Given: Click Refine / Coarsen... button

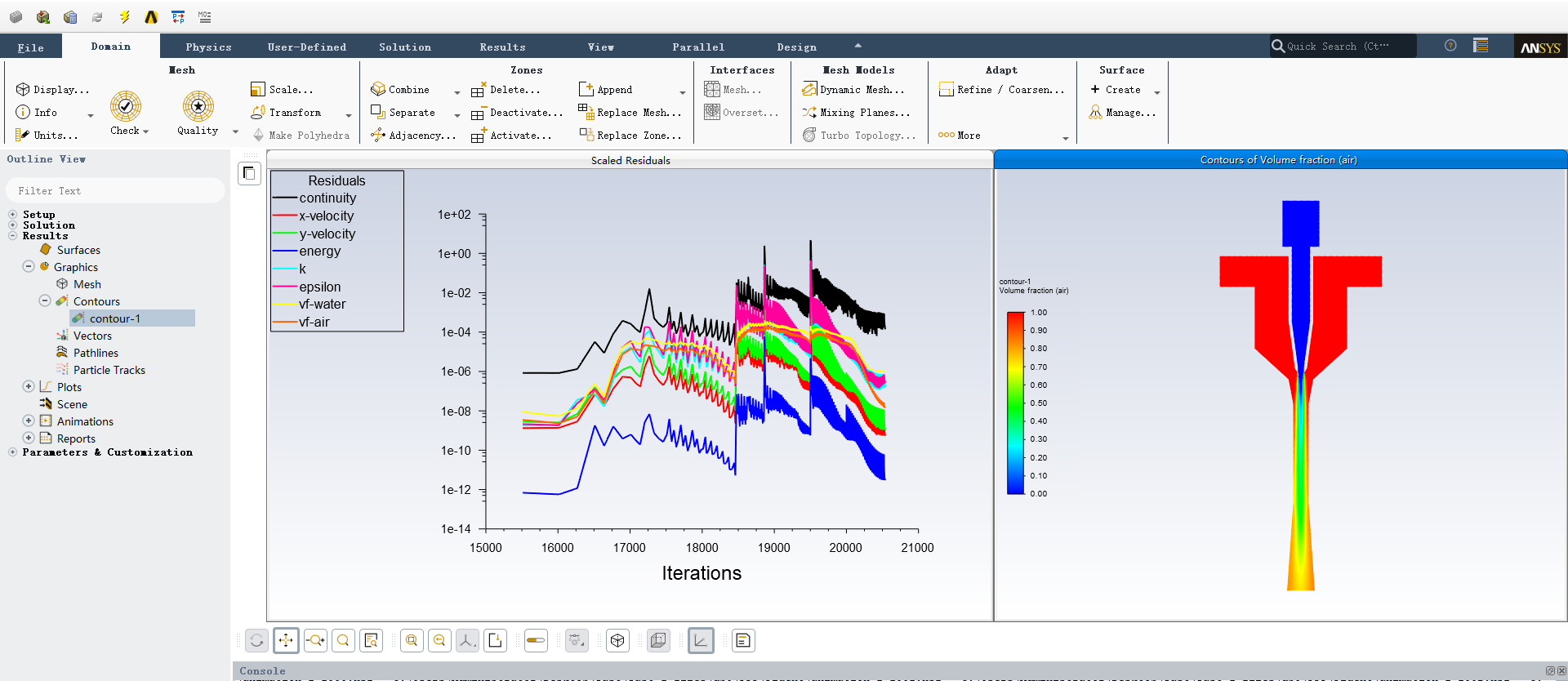Looking at the screenshot, I should (x=1002, y=90).
